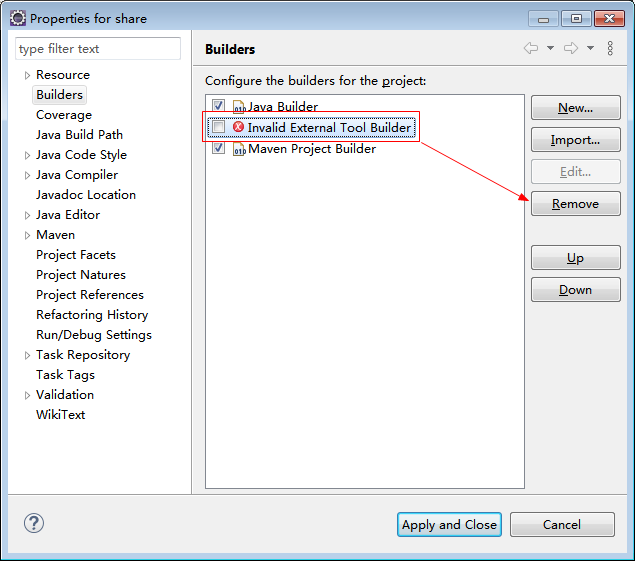Click the help question mark icon
The width and height of the screenshot is (635, 561).
[x=34, y=523]
